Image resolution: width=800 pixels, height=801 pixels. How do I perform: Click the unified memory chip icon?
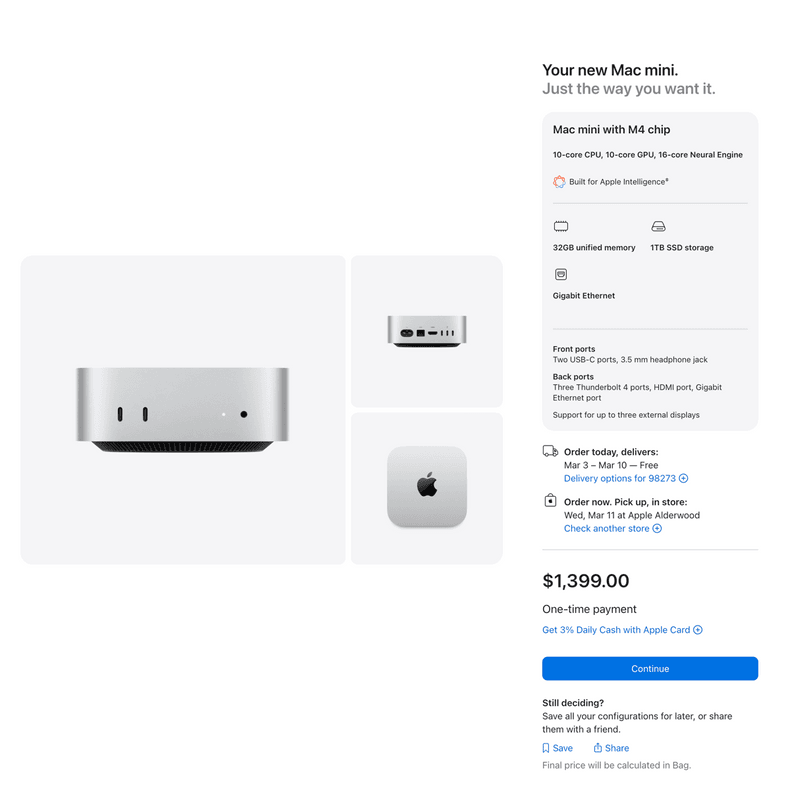pyautogui.click(x=561, y=226)
